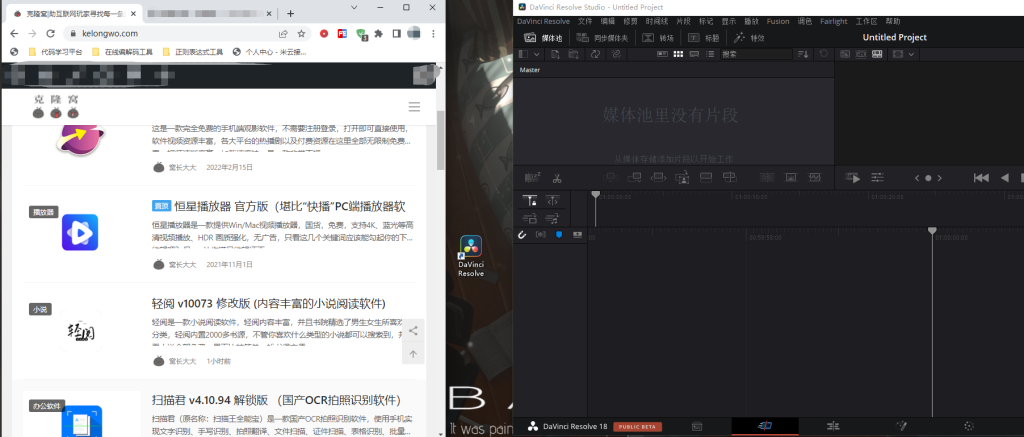Open the 文件 (File) menu in DaVinci Resolve
This screenshot has height=437, width=1024.
point(584,22)
